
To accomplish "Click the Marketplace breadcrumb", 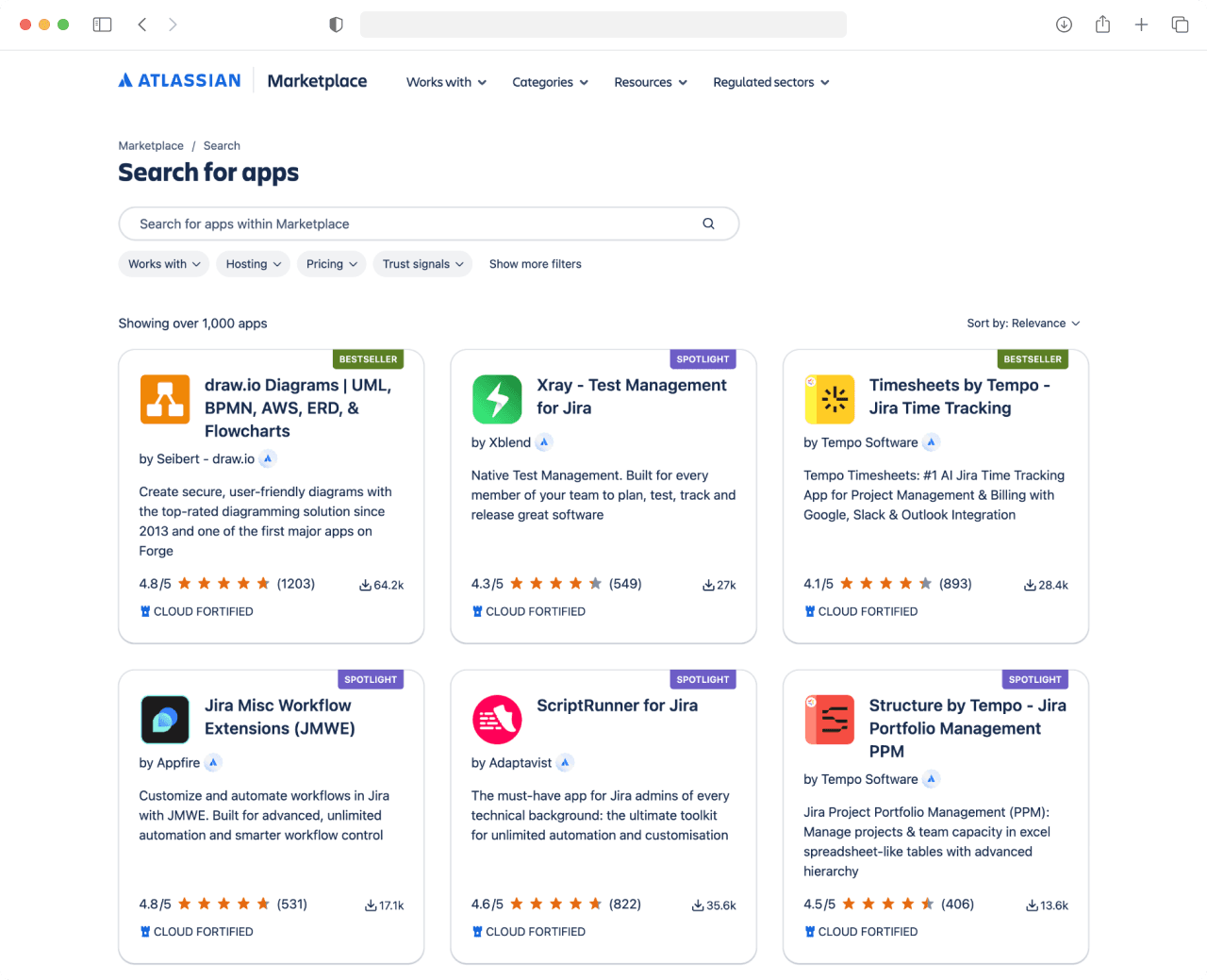I will pyautogui.click(x=151, y=145).
